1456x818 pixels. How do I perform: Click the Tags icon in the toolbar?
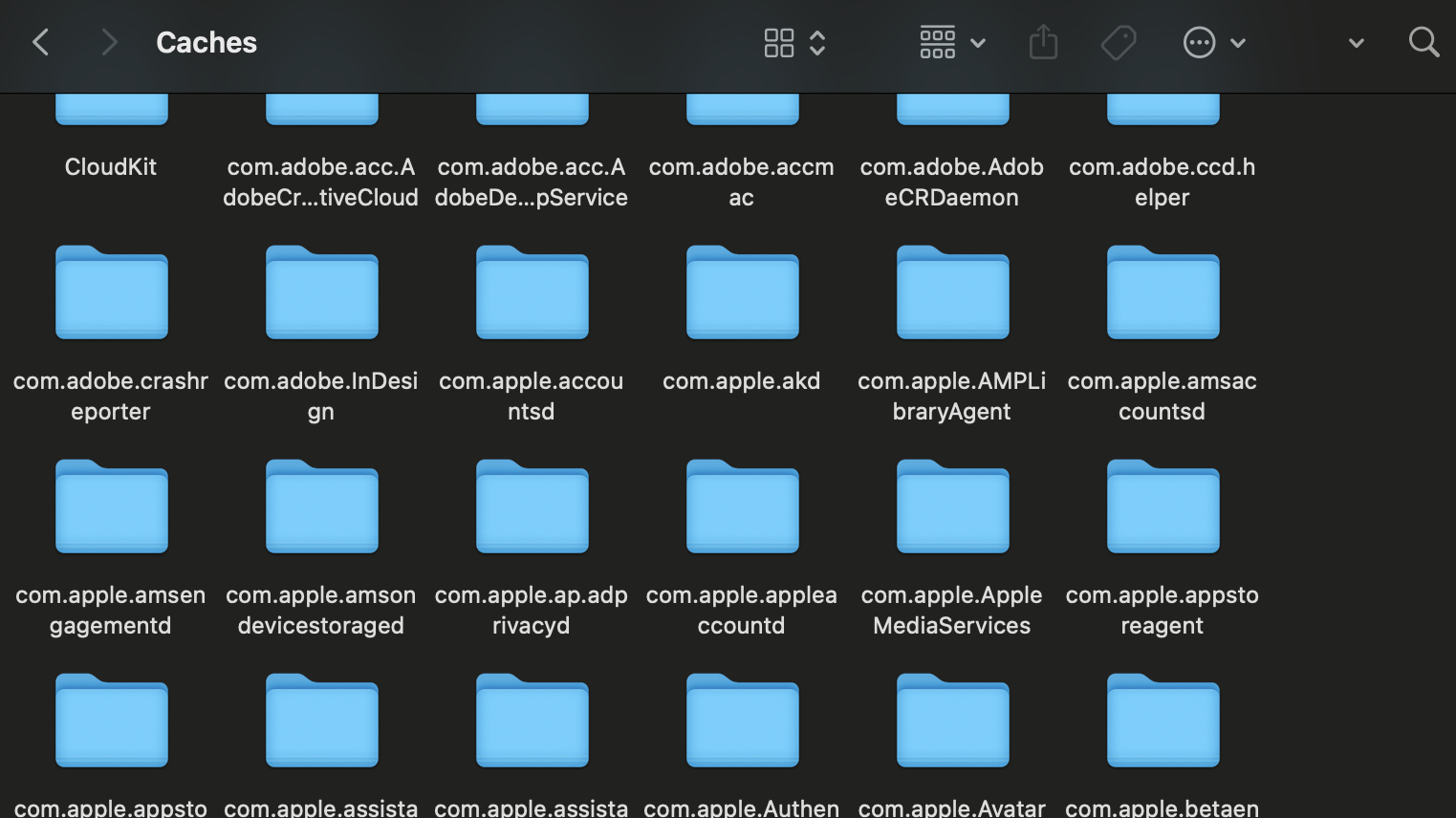point(1119,42)
